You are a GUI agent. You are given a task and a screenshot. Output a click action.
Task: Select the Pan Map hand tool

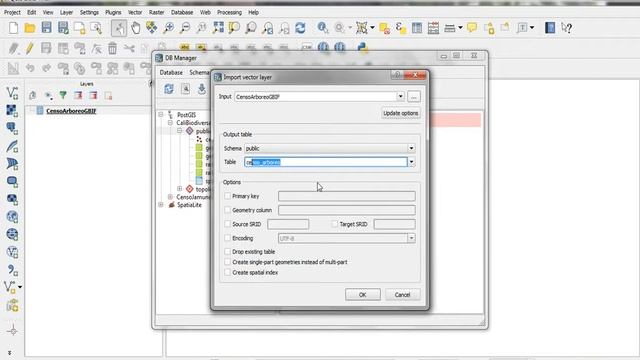(x=136, y=28)
